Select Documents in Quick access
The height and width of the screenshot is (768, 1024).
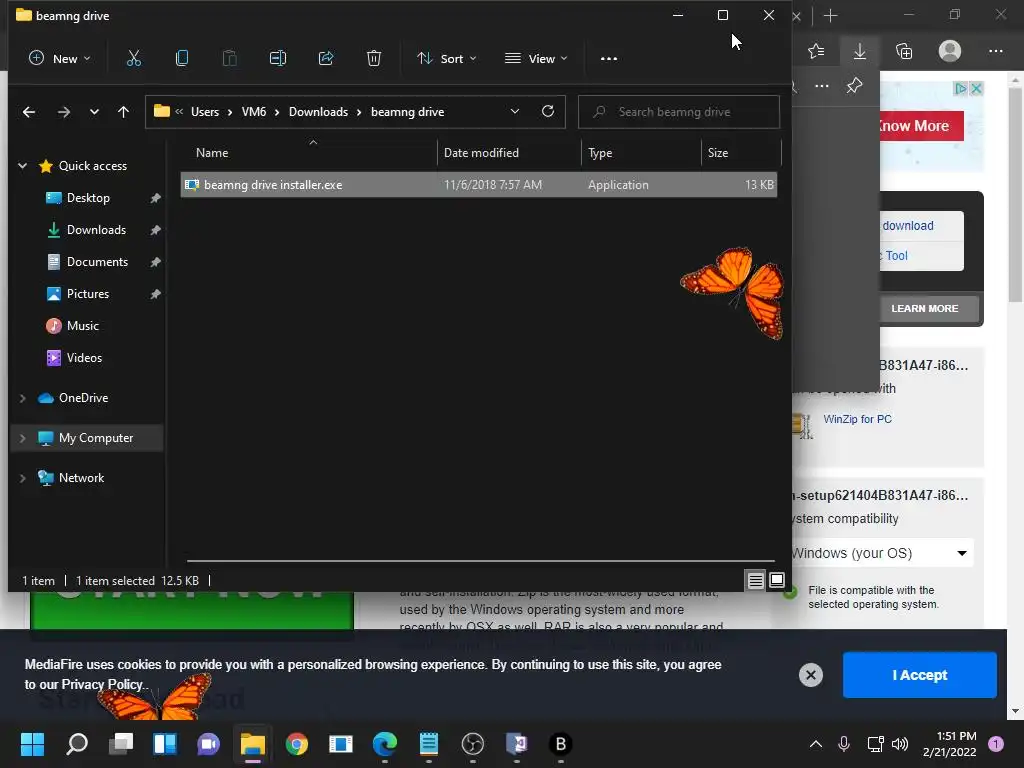pos(97,262)
